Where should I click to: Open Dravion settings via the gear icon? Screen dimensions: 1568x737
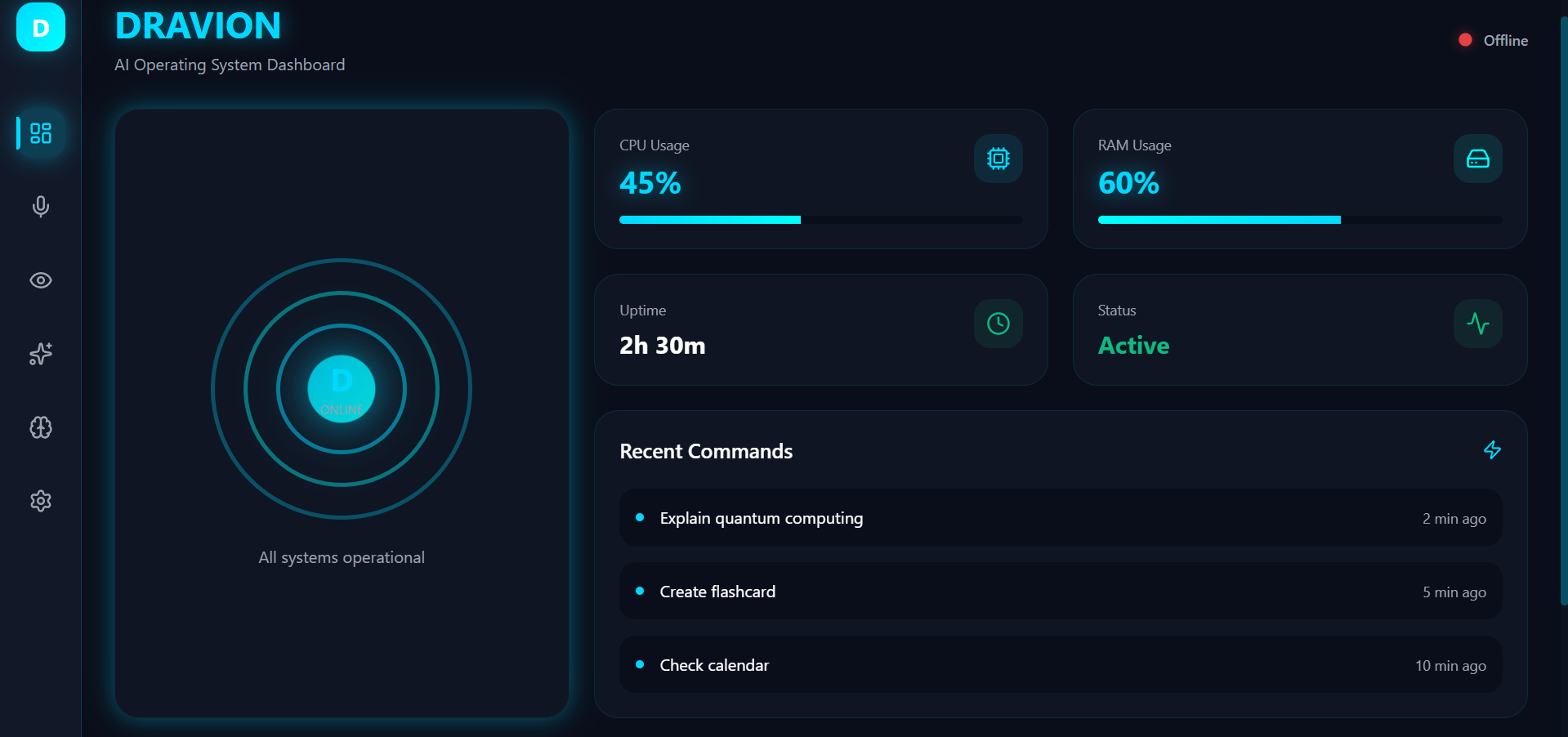click(40, 501)
